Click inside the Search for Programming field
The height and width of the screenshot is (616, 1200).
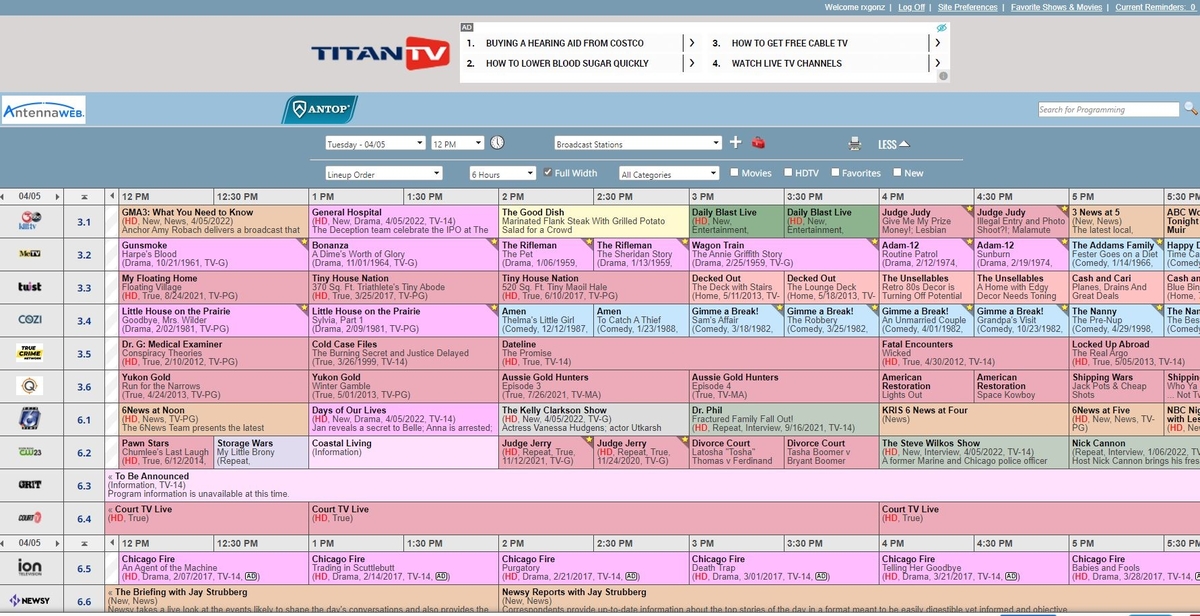point(1109,109)
